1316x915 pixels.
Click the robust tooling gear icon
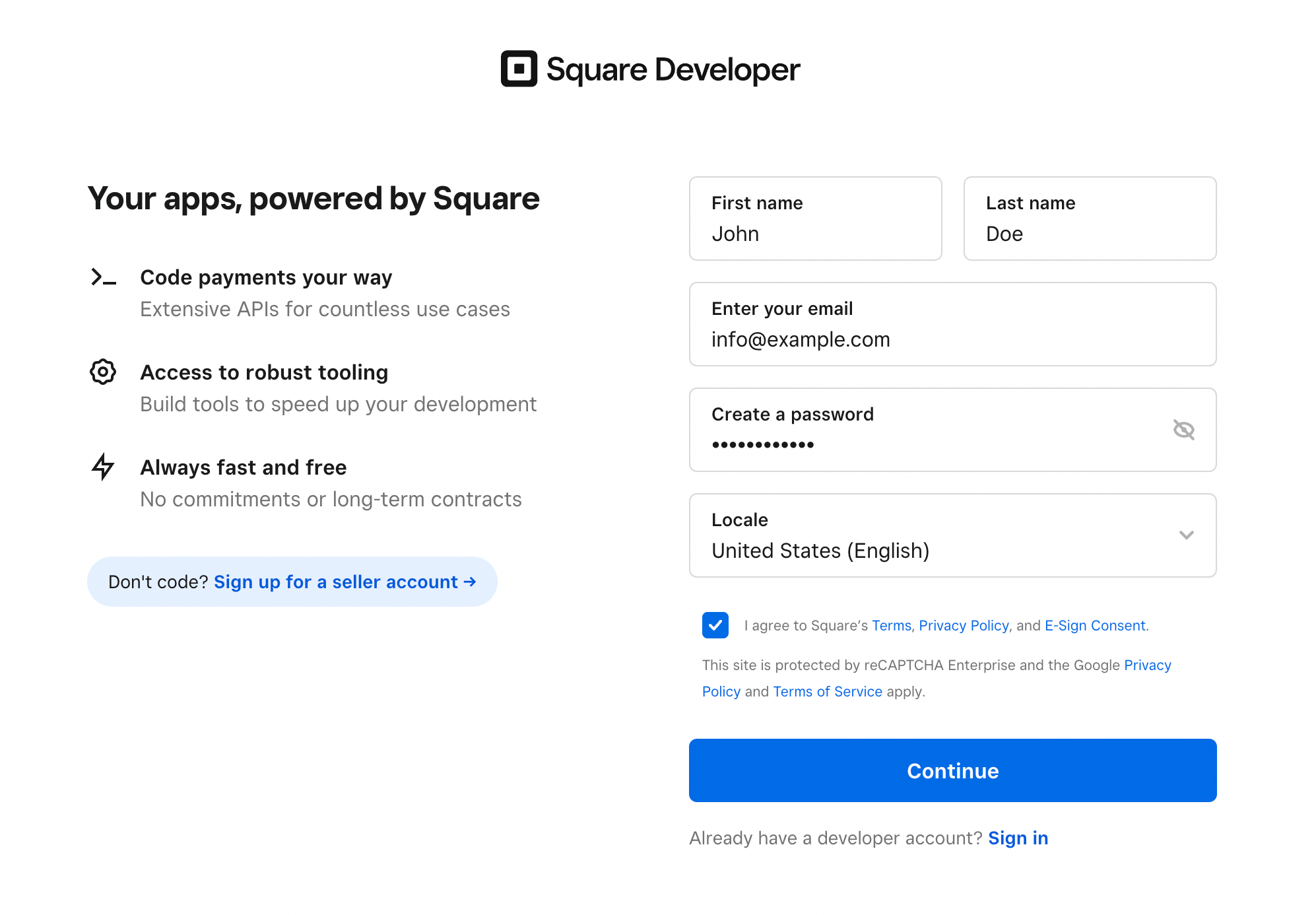(104, 371)
